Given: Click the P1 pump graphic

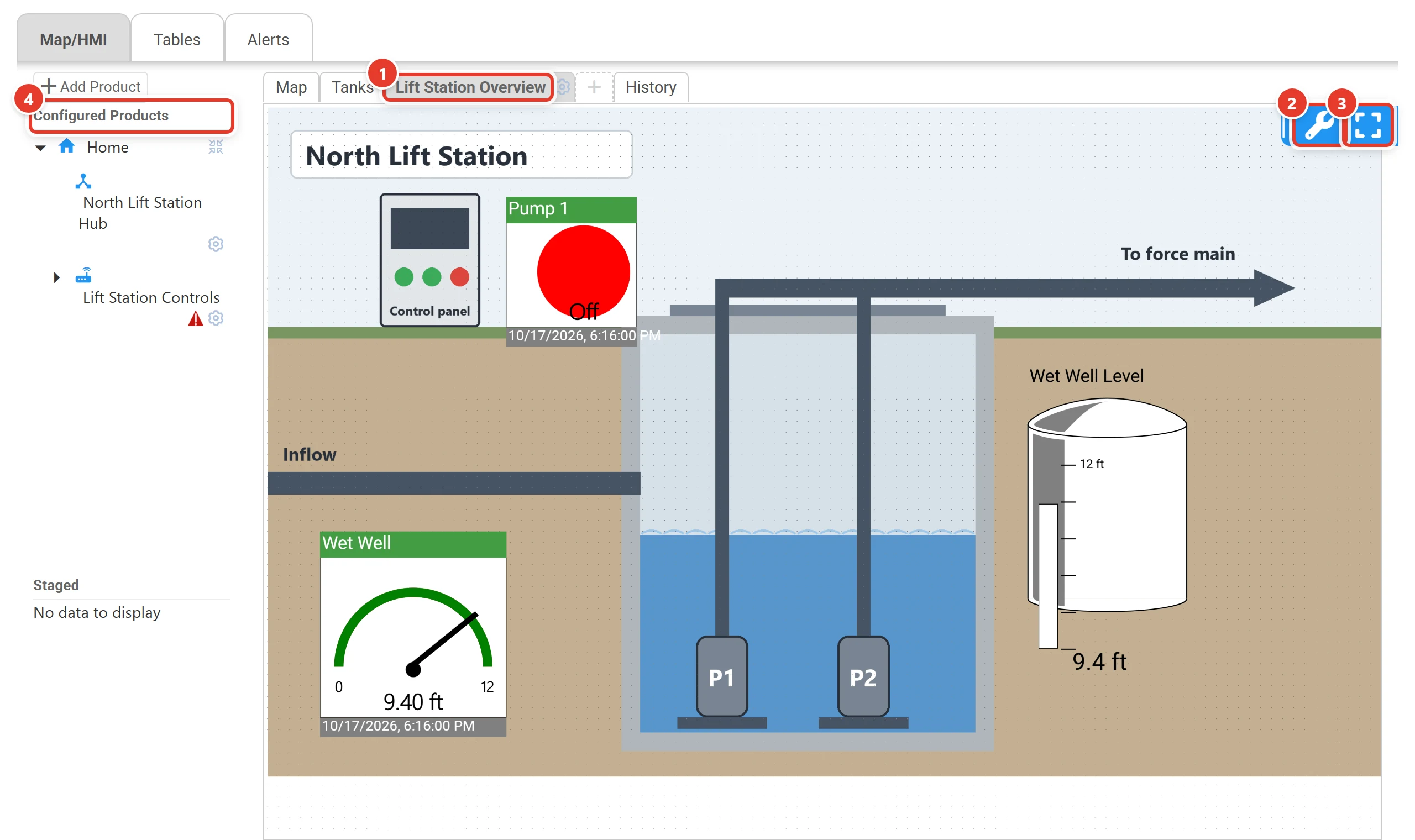Looking at the screenshot, I should [722, 677].
